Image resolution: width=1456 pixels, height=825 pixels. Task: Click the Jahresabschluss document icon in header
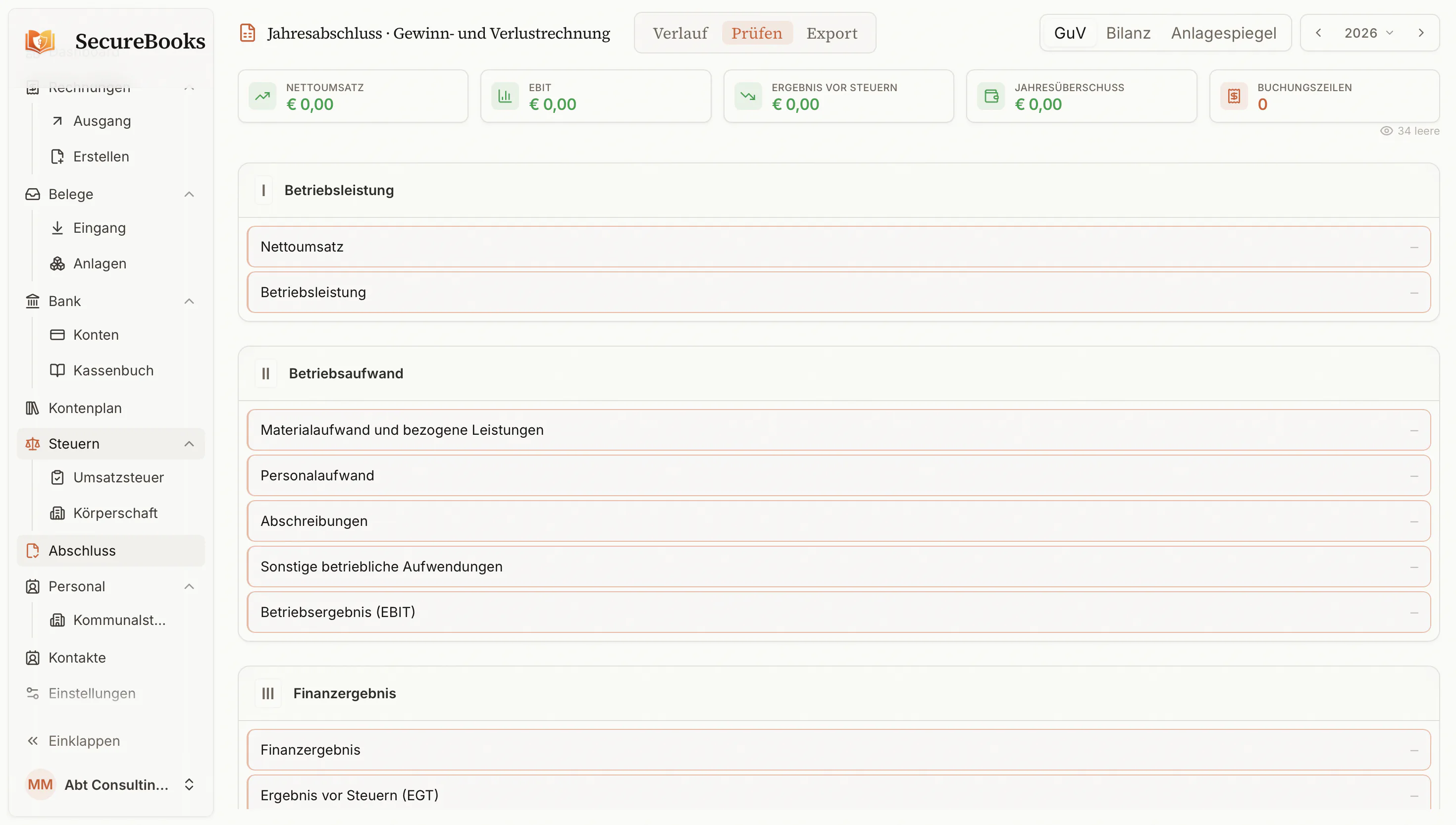pos(248,33)
